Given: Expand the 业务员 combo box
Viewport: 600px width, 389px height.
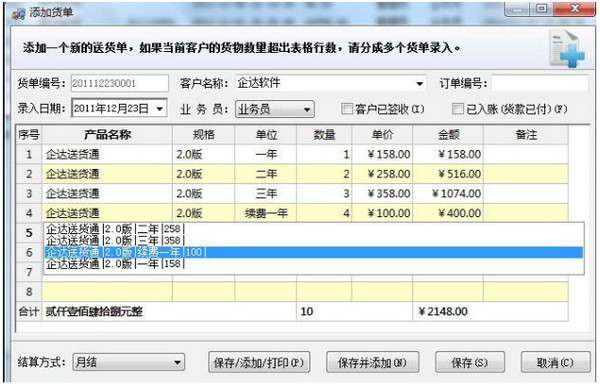Looking at the screenshot, I should tap(275, 109).
